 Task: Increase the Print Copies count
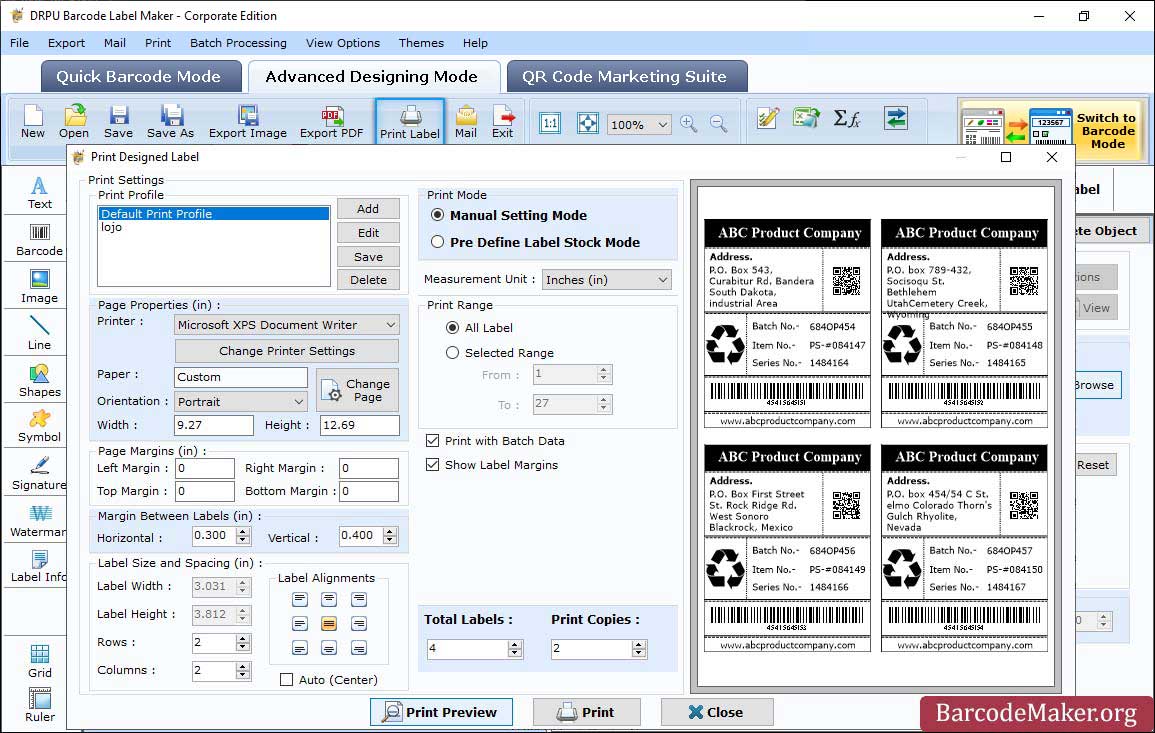[x=639, y=645]
